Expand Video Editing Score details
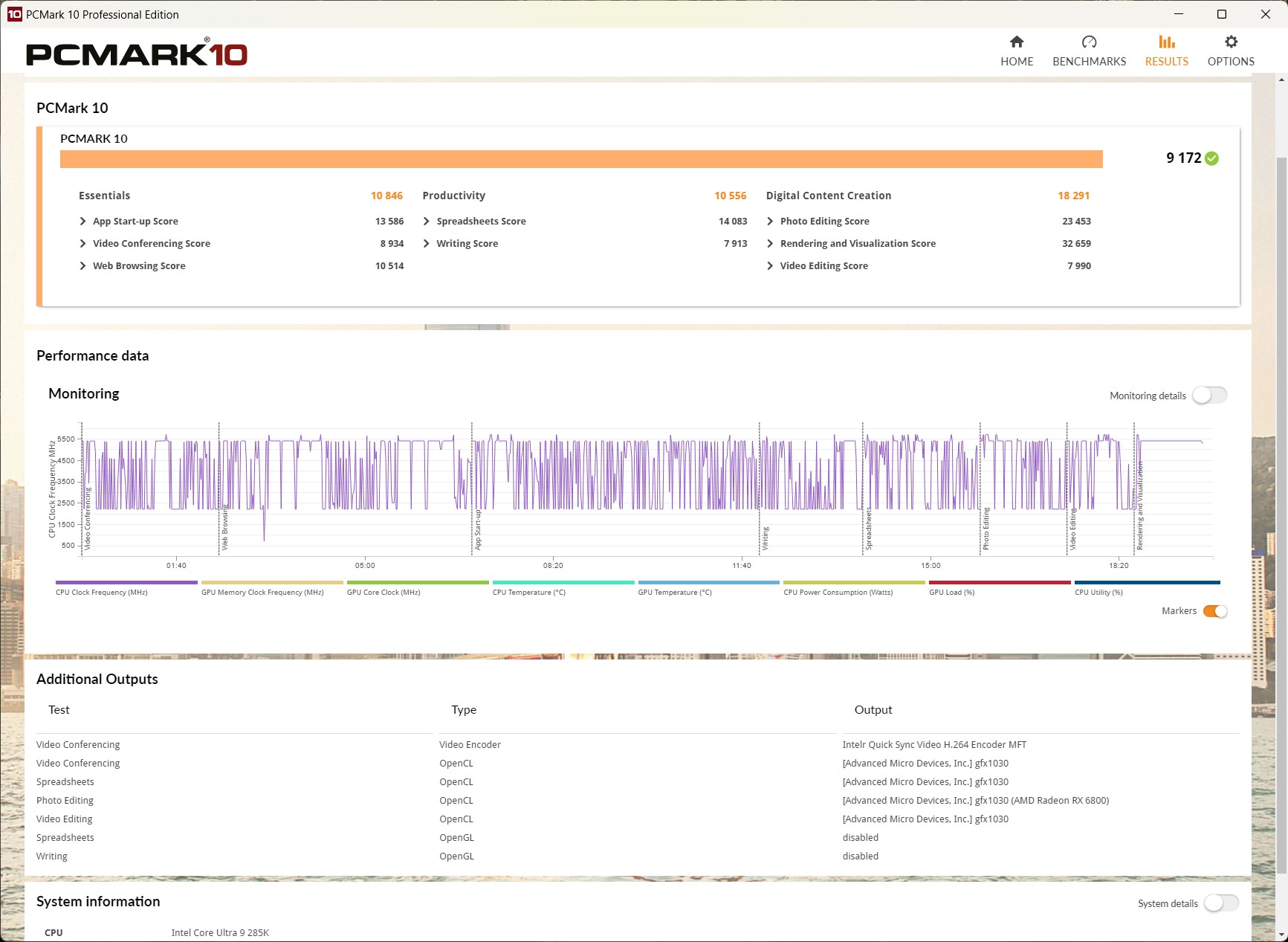 click(770, 265)
